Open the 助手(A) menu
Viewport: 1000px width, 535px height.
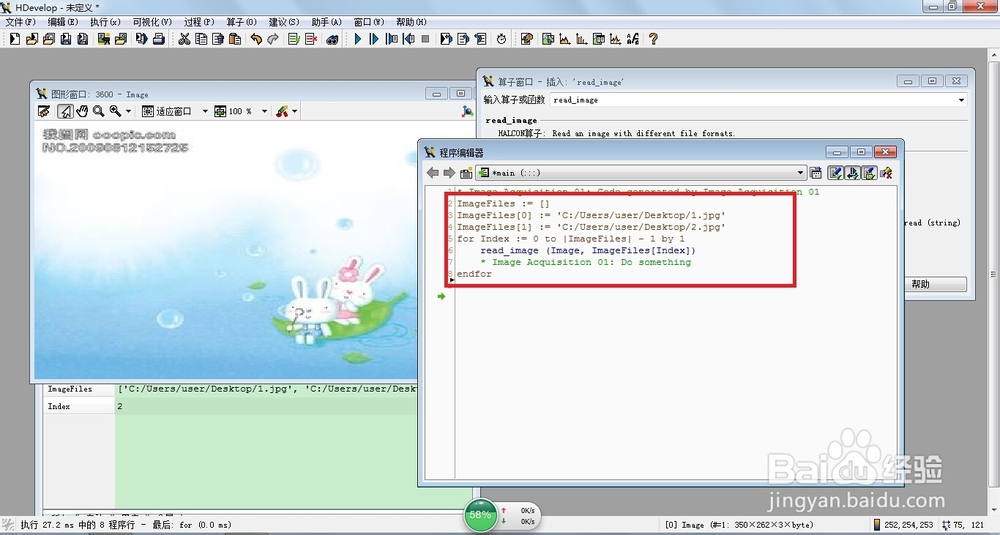pyautogui.click(x=327, y=22)
